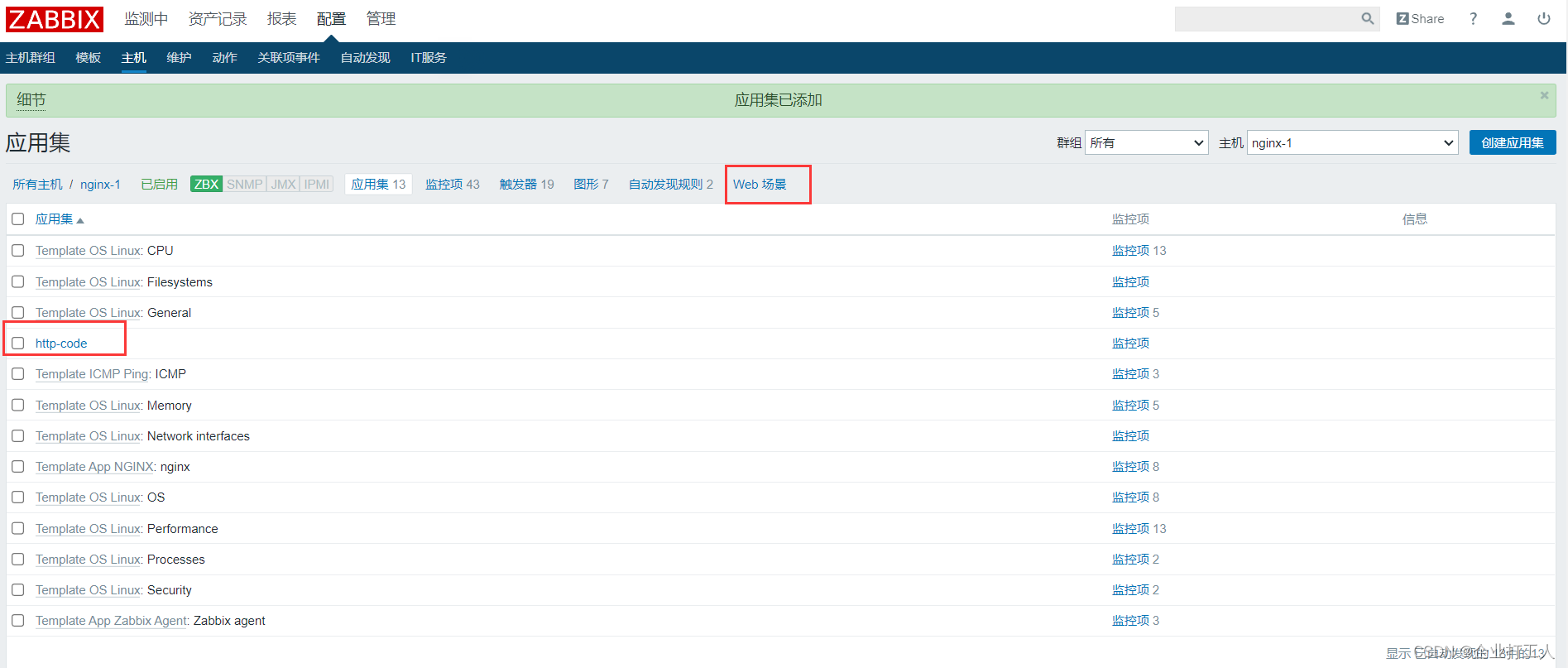The image size is (1568, 668).
Task: Check the OS application checkbox
Action: point(18,497)
